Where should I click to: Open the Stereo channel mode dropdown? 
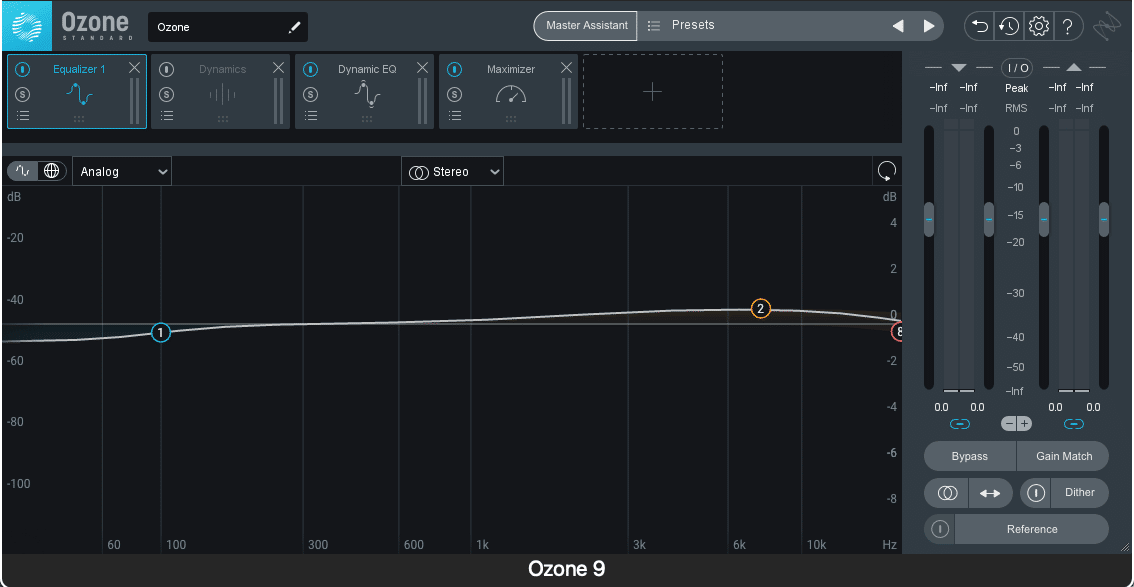453,171
